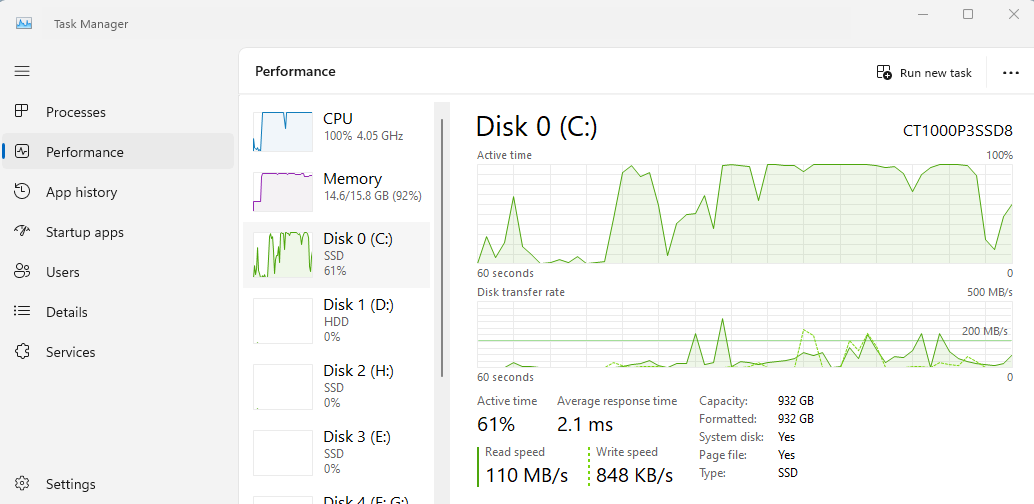Image resolution: width=1034 pixels, height=504 pixels.
Task: Click the Run new task icon
Action: (884, 73)
